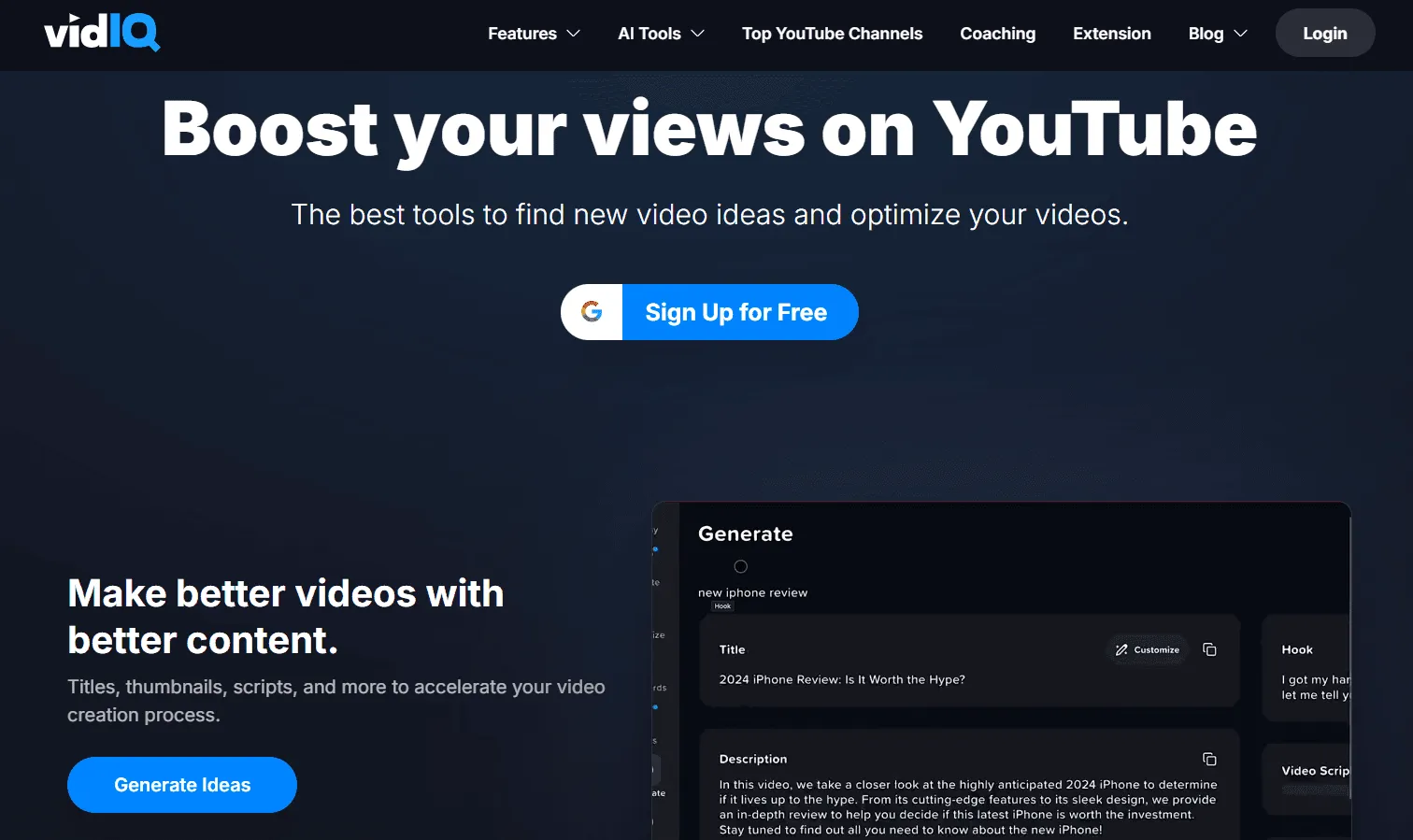Click the Generate Ideas button
Viewport: 1413px width, 840px height.
182,785
